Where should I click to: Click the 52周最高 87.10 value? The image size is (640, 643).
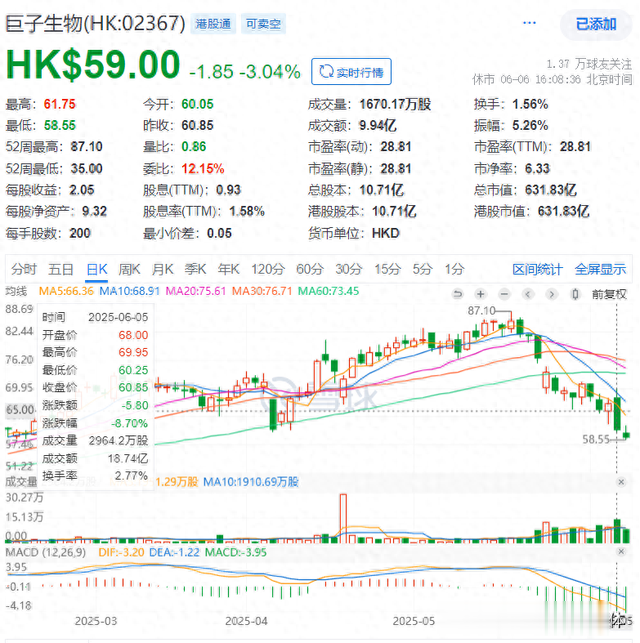(87, 146)
